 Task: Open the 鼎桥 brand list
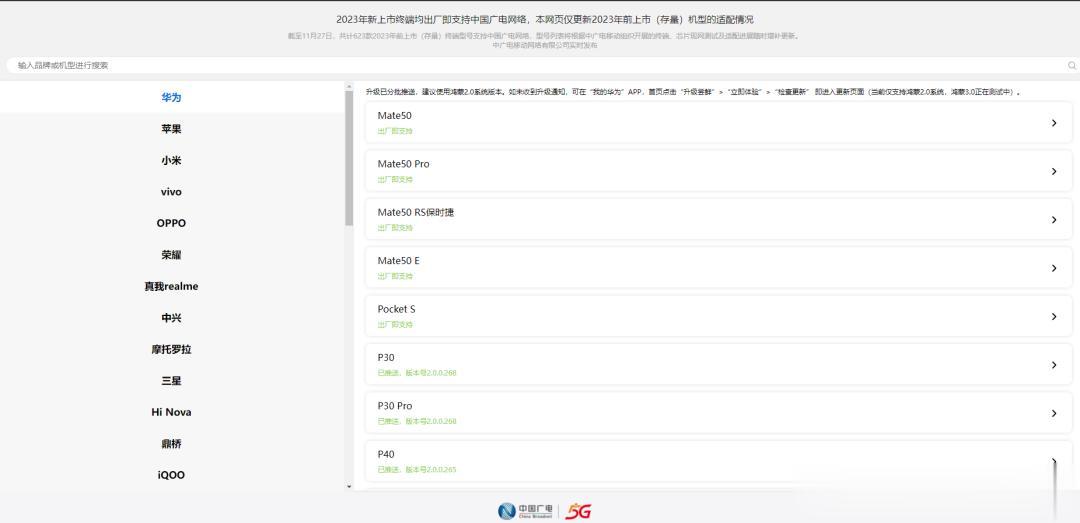[x=172, y=444]
